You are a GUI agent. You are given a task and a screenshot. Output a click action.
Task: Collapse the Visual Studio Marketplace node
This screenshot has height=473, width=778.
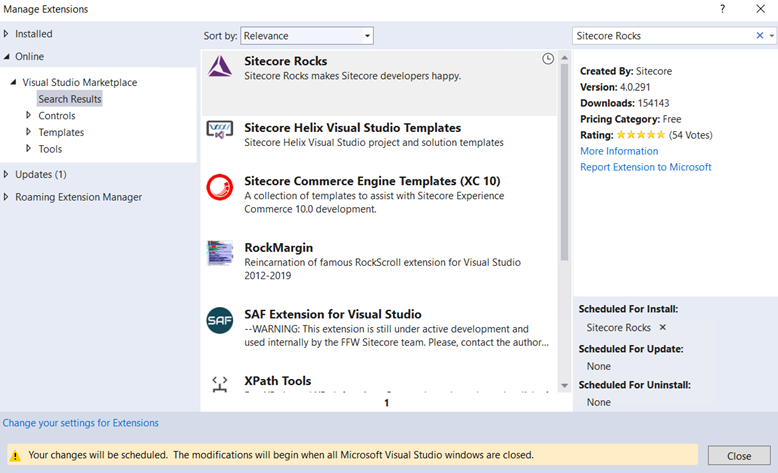pos(13,82)
